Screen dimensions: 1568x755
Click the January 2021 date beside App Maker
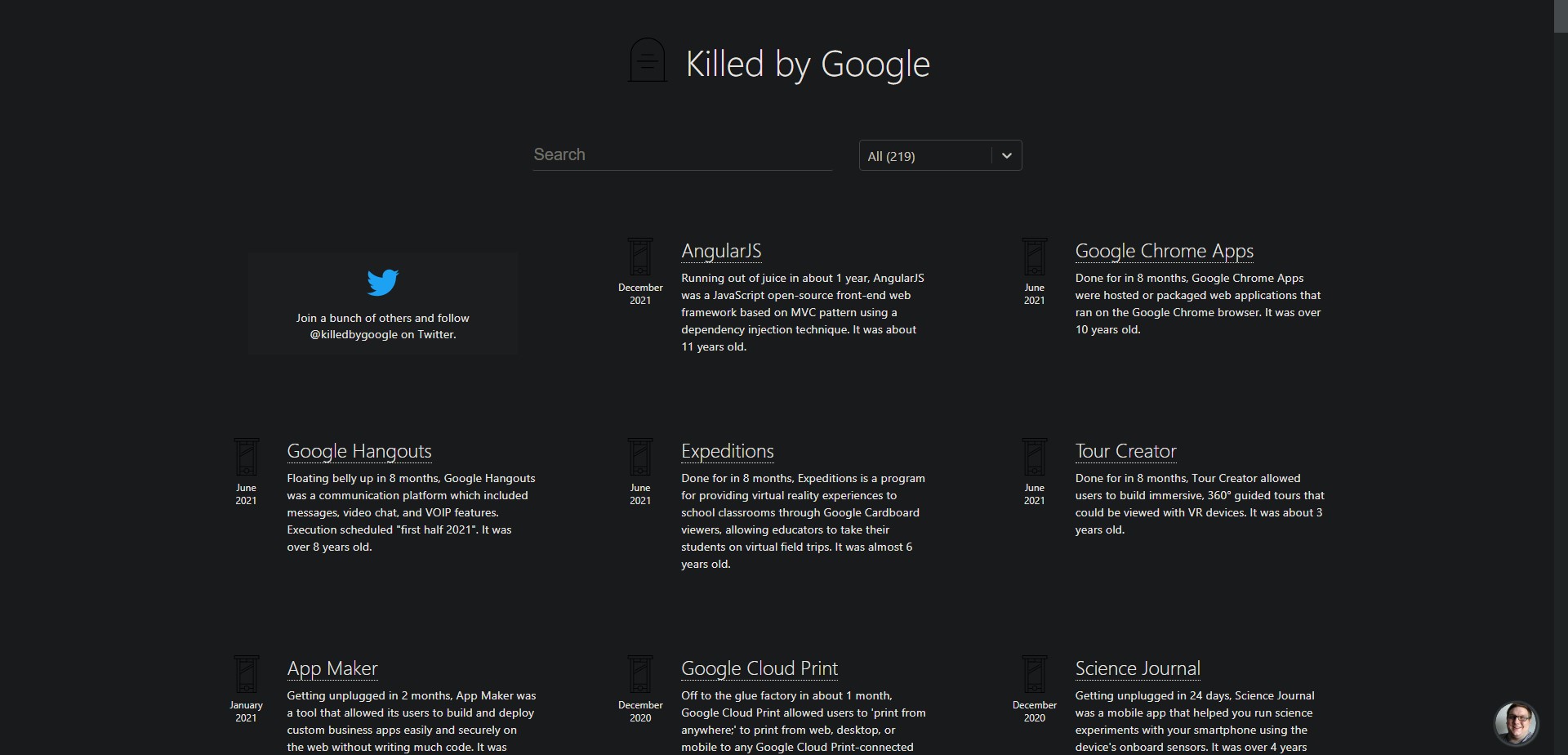pos(246,712)
